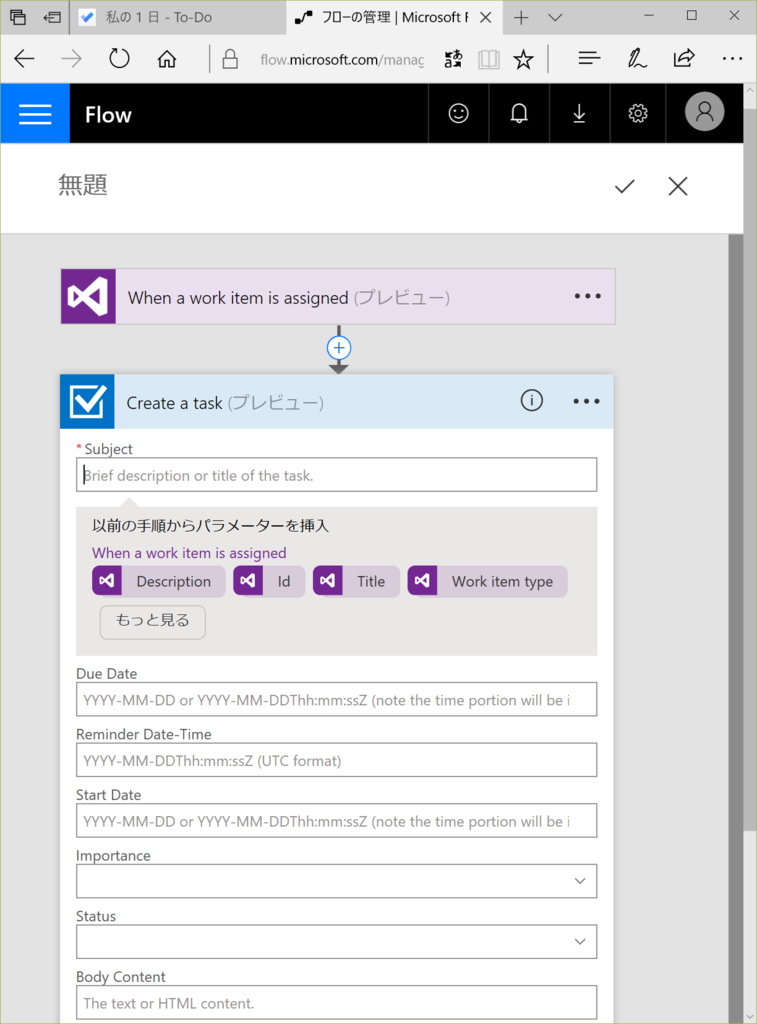The height and width of the screenshot is (1024, 757).
Task: Insert the Description parameter
Action: coord(159,581)
